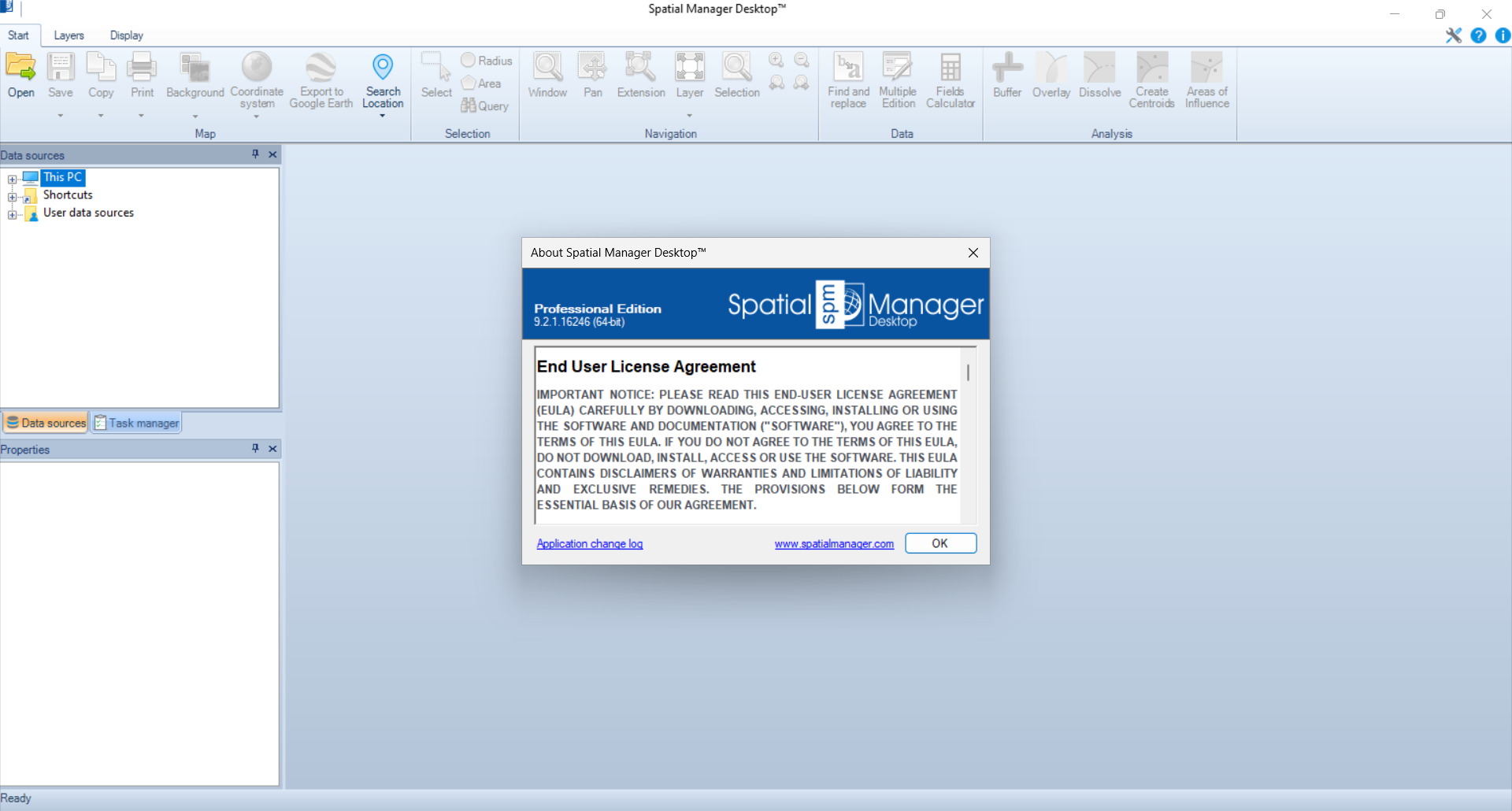
Task: Open the Application change log link
Action: (590, 544)
